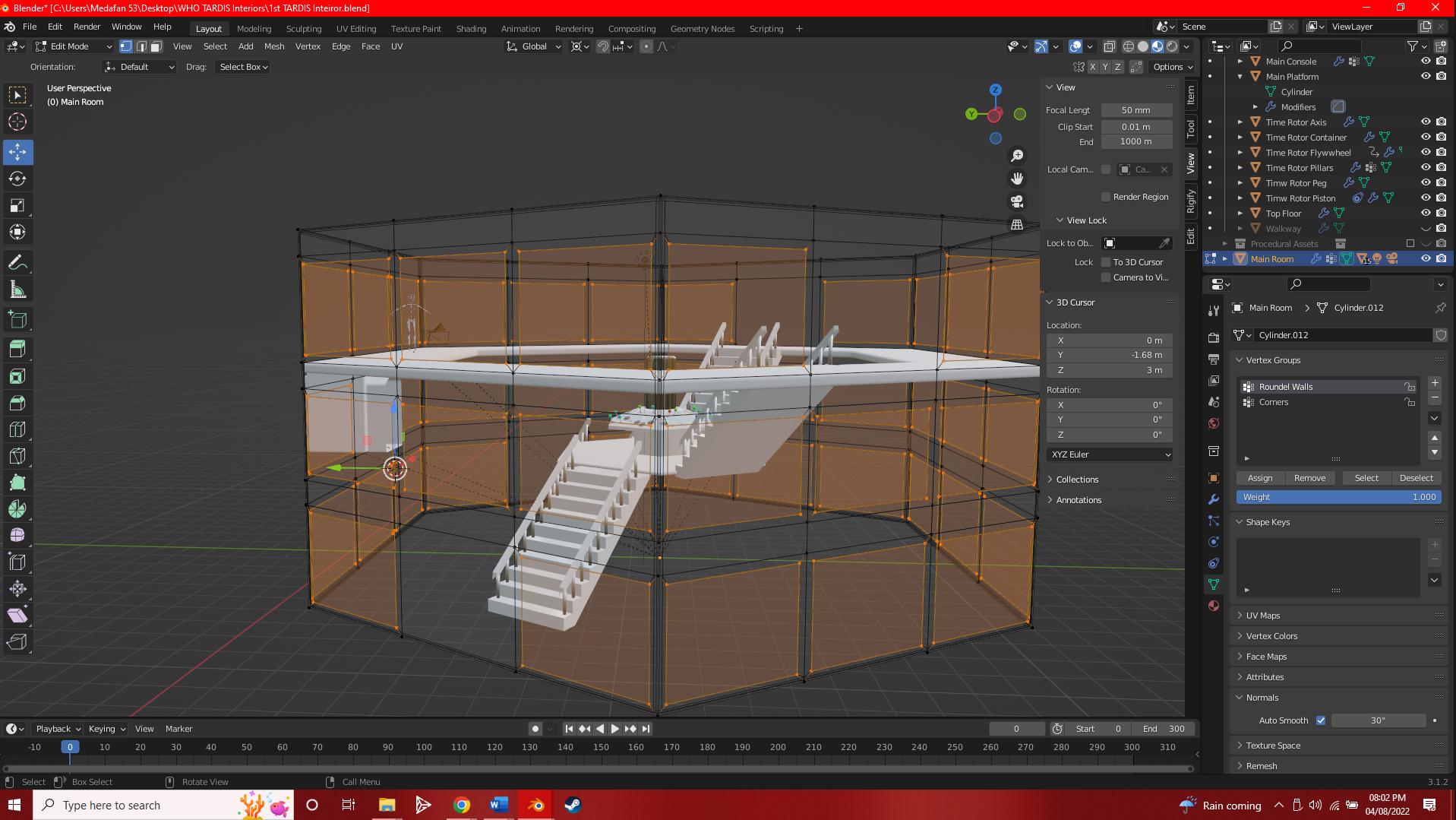Image resolution: width=1456 pixels, height=820 pixels.
Task: Toggle camera view icon
Action: coord(1017,201)
